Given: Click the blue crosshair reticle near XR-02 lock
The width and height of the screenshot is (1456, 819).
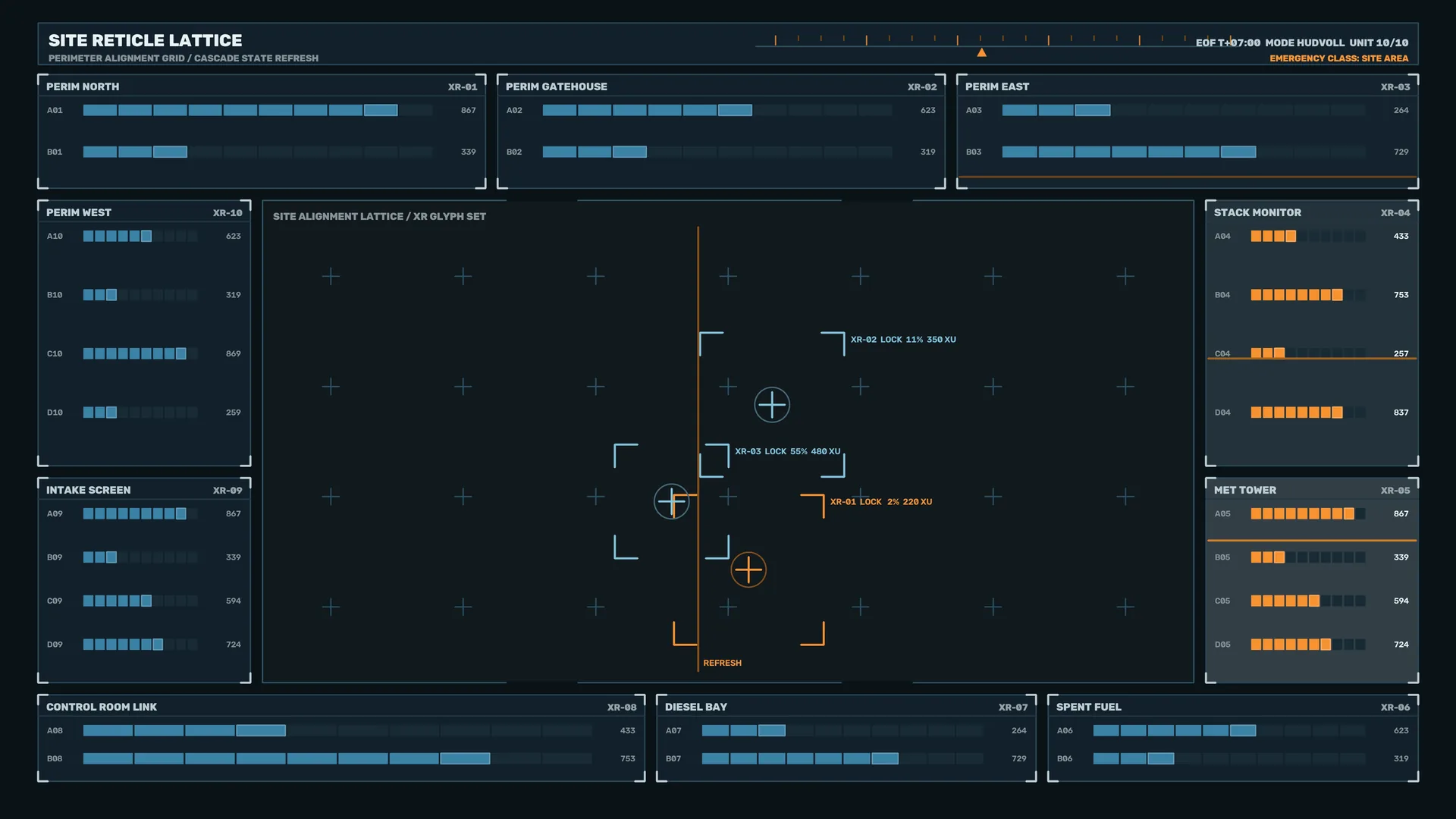Looking at the screenshot, I should 772,405.
